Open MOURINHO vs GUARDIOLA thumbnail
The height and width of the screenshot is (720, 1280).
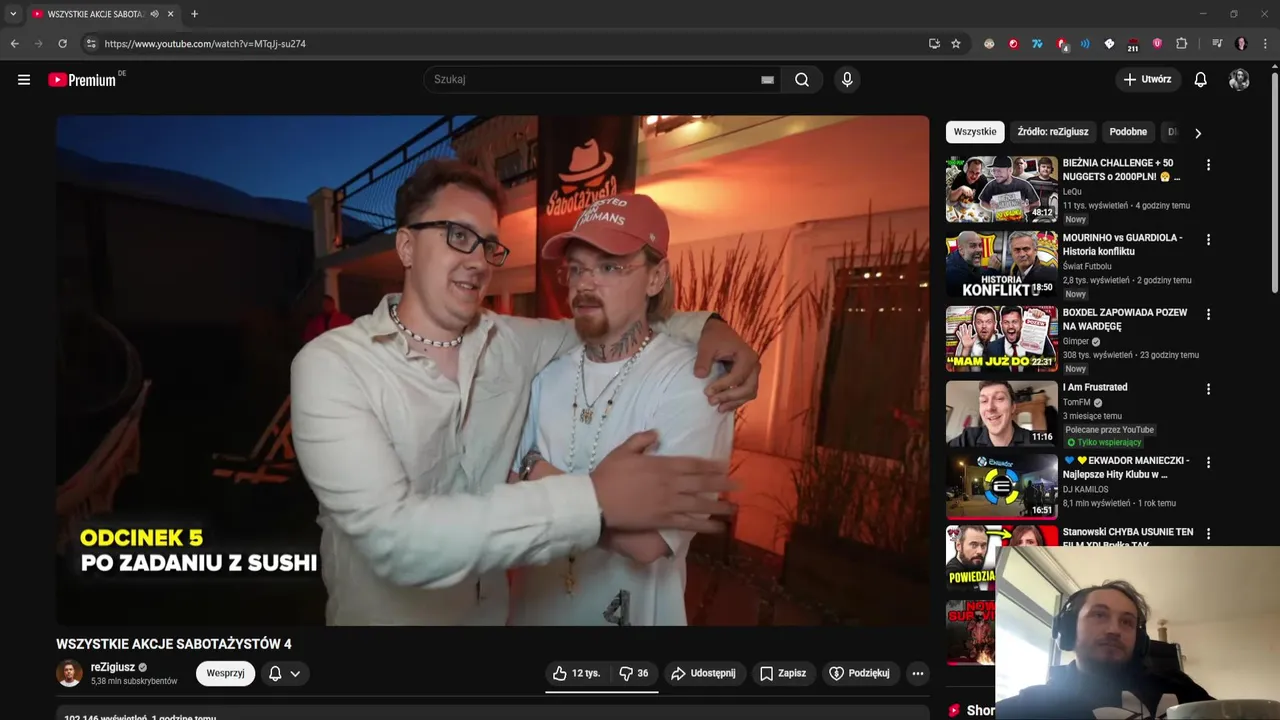(x=1001, y=264)
